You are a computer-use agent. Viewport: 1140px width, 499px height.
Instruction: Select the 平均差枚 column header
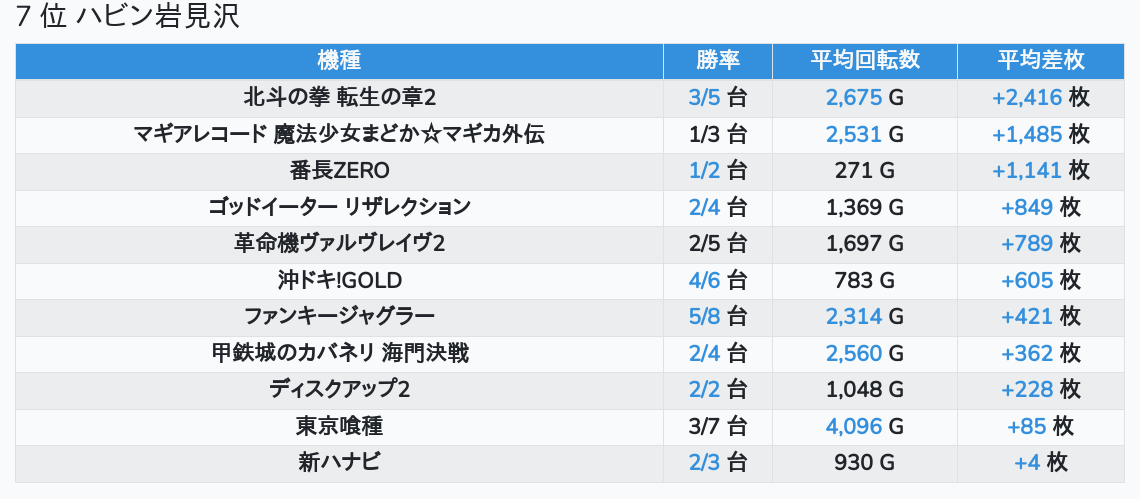(x=1041, y=60)
